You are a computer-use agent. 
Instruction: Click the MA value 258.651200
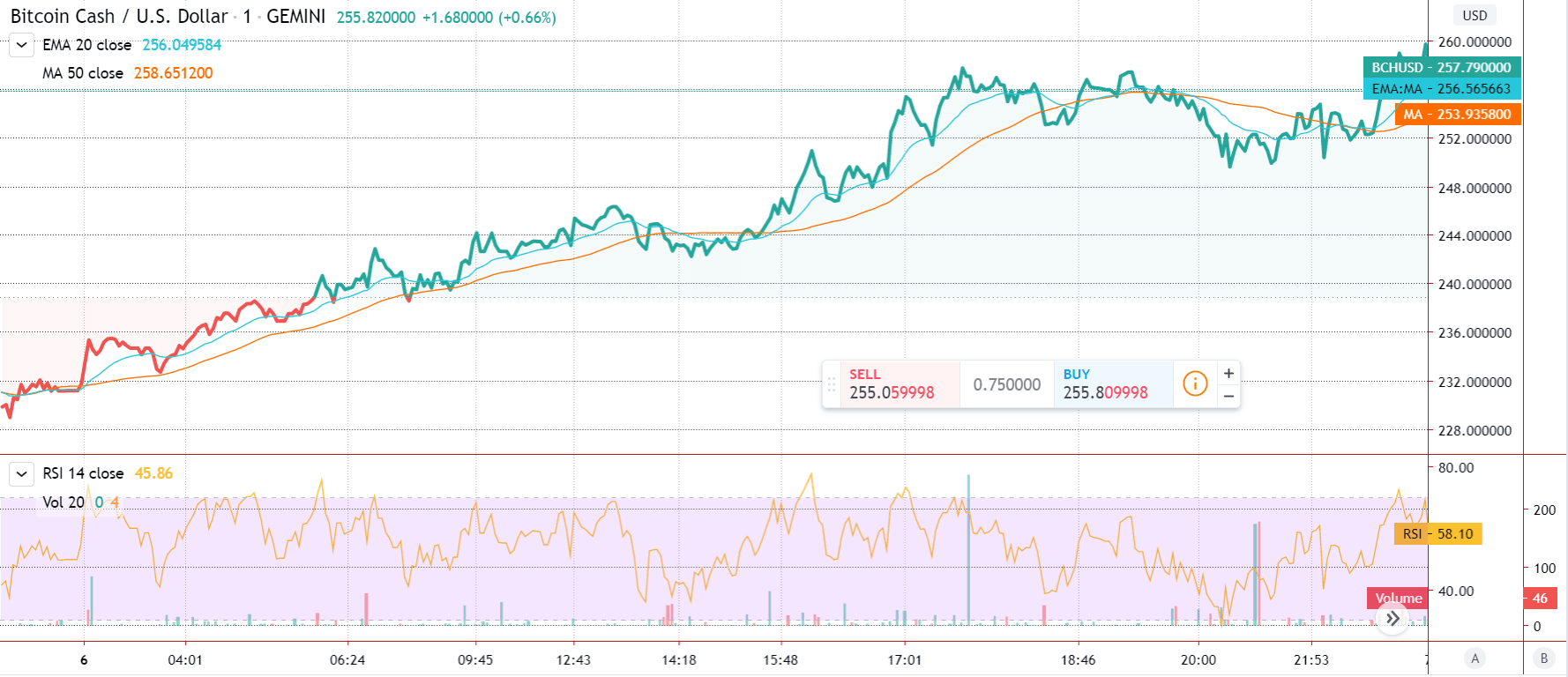[x=174, y=73]
